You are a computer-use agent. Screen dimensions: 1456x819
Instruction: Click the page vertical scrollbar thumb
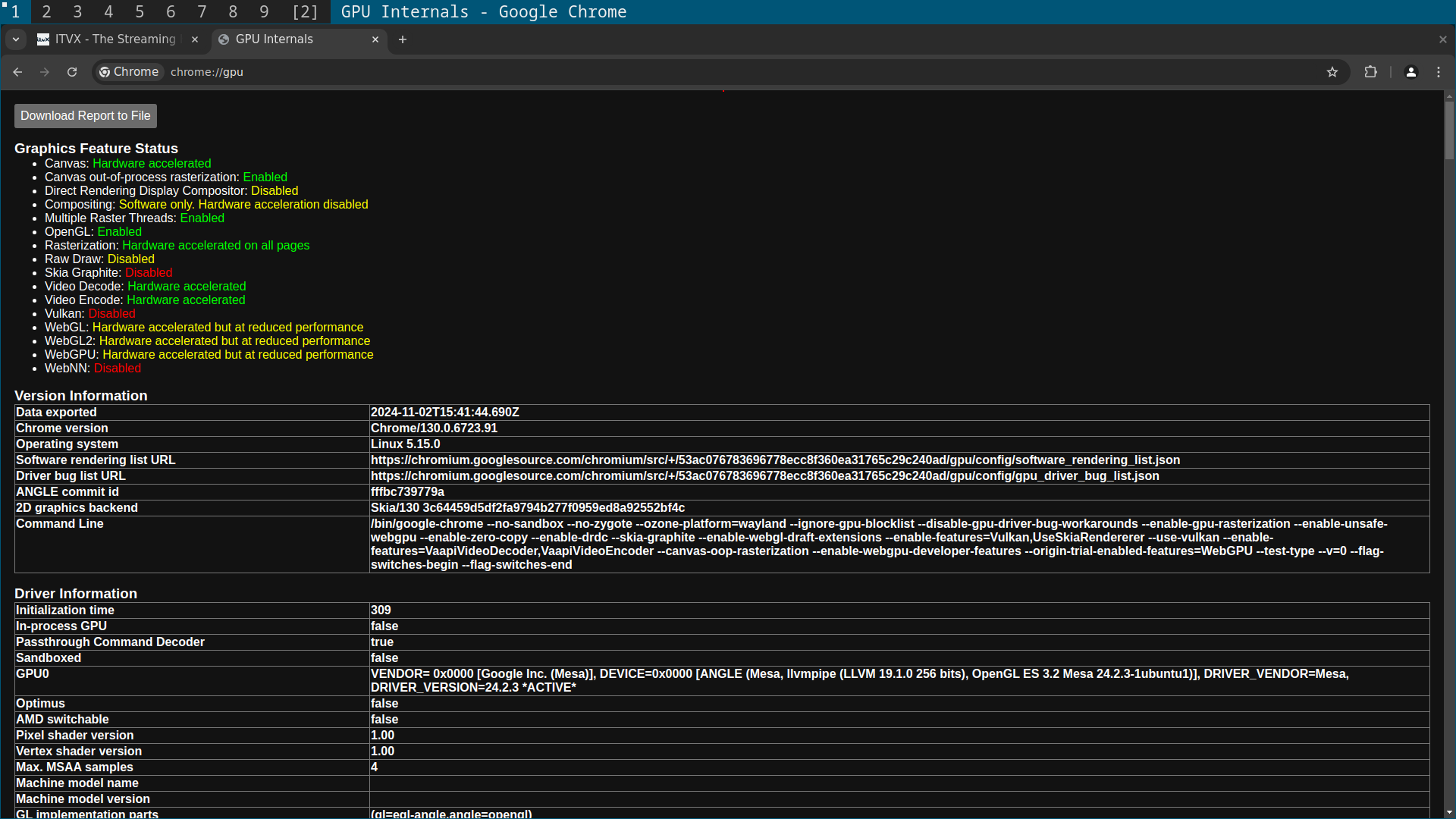click(x=1449, y=129)
